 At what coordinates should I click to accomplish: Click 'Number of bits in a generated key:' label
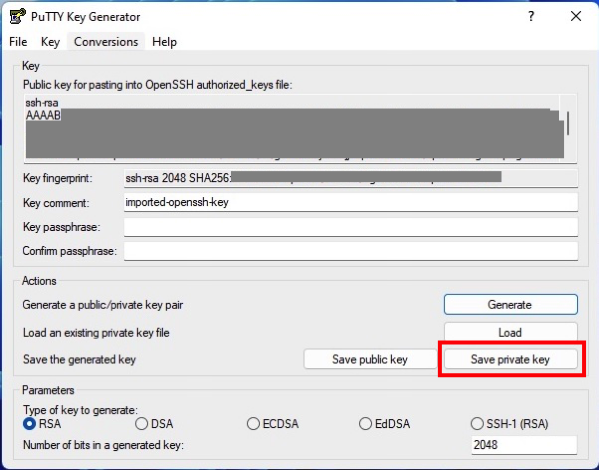[103, 445]
